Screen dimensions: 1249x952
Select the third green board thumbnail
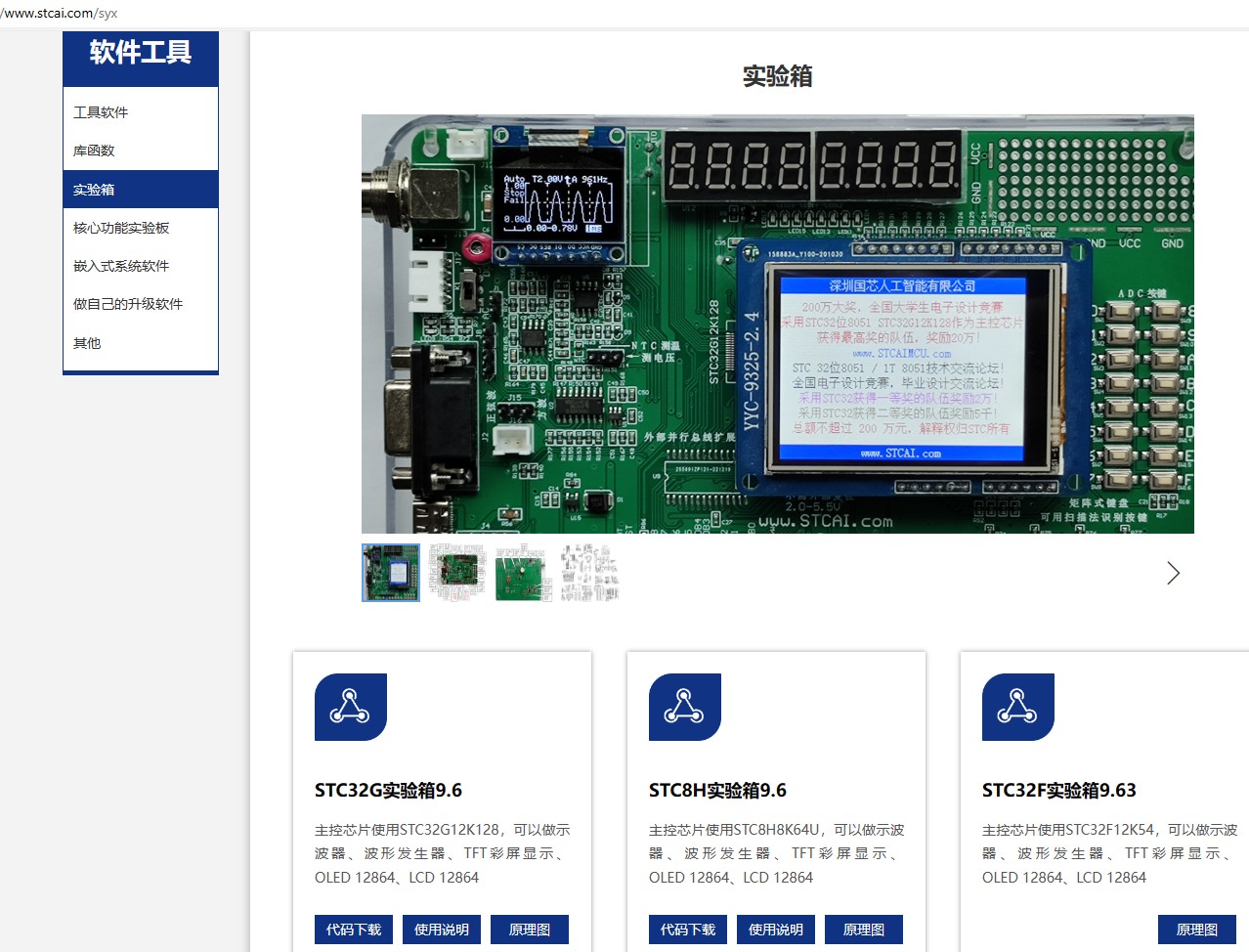tap(524, 573)
